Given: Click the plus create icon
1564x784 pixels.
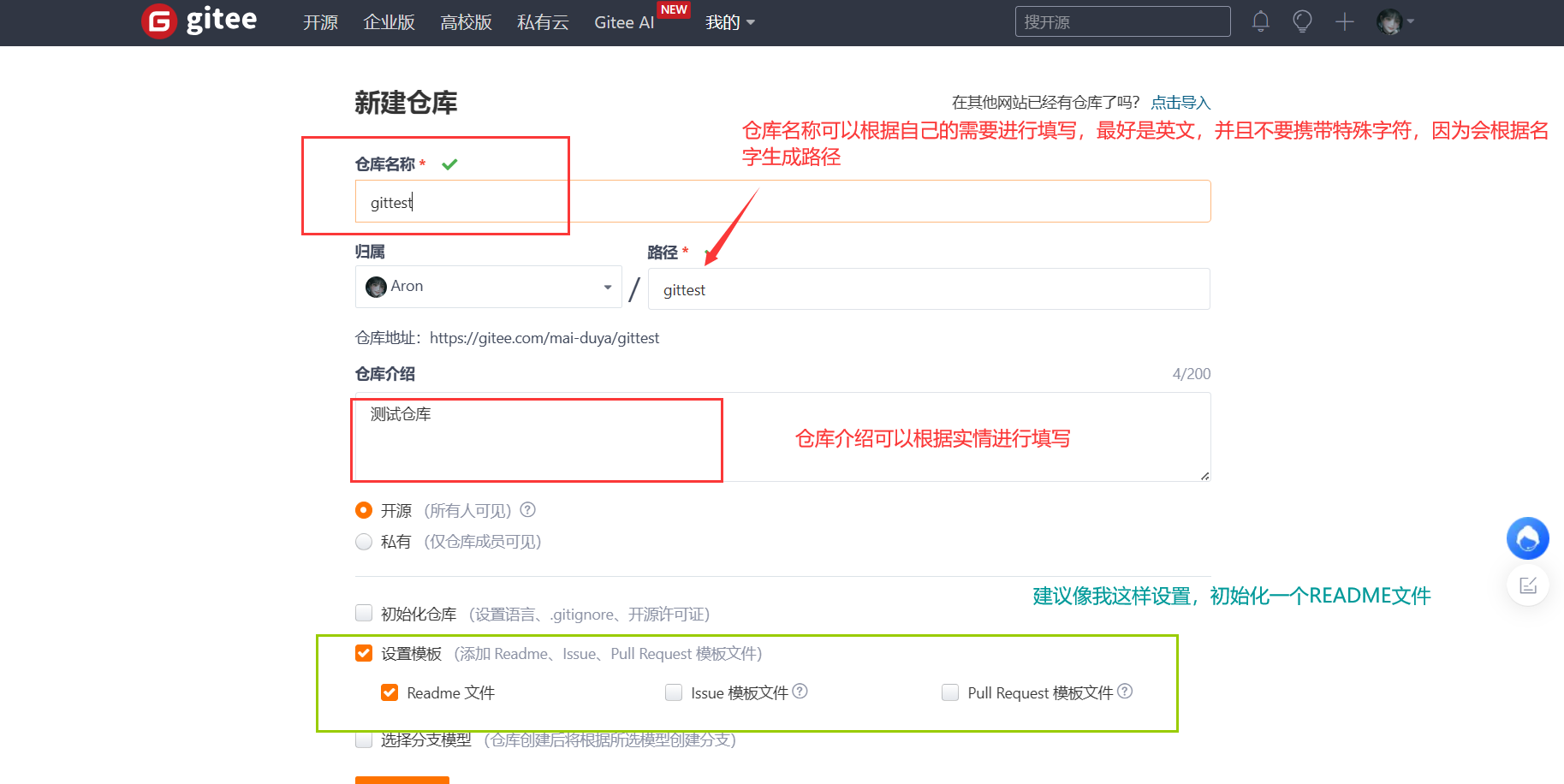Looking at the screenshot, I should pos(1345,21).
